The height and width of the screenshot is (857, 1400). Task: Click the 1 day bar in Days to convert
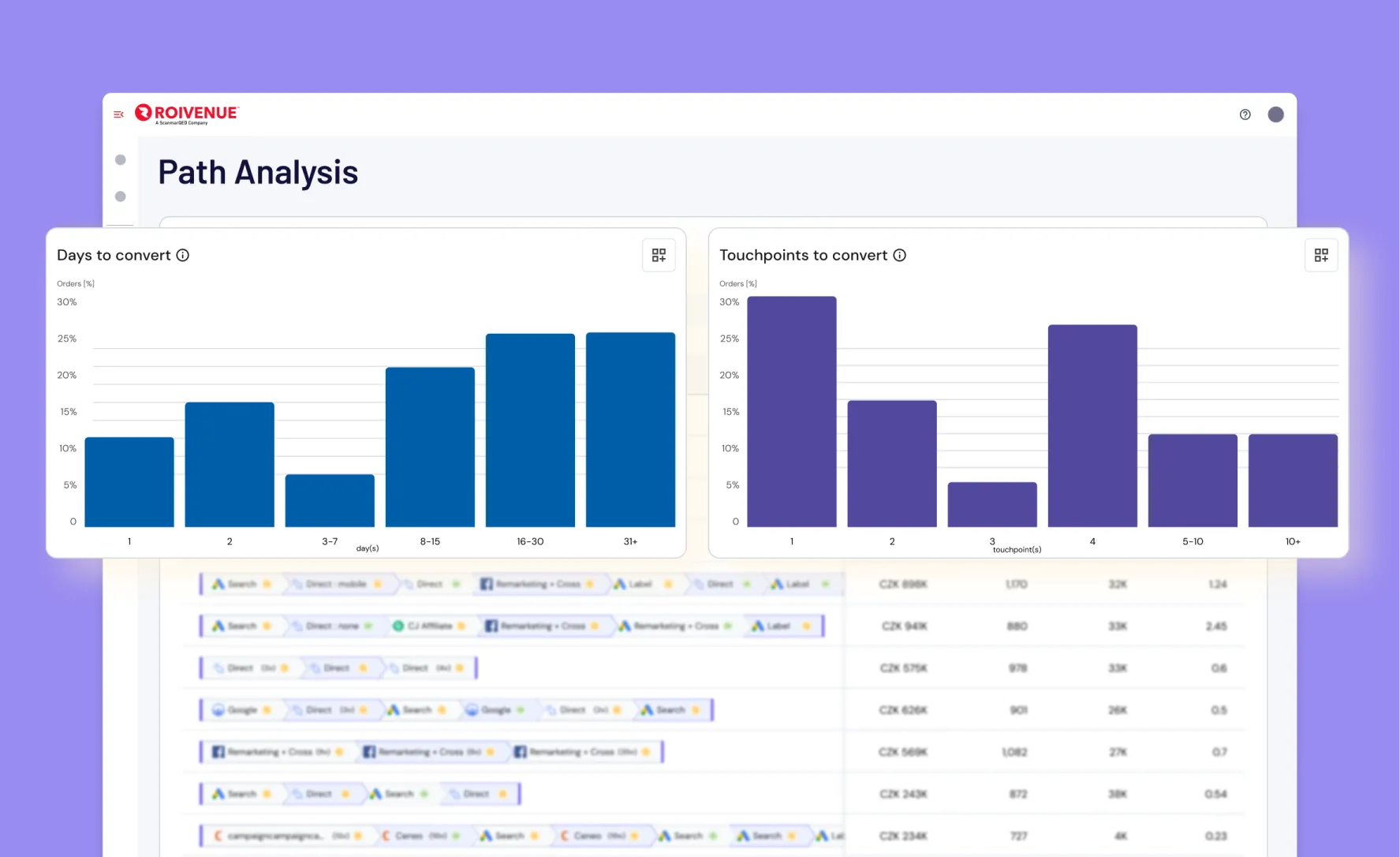(129, 481)
